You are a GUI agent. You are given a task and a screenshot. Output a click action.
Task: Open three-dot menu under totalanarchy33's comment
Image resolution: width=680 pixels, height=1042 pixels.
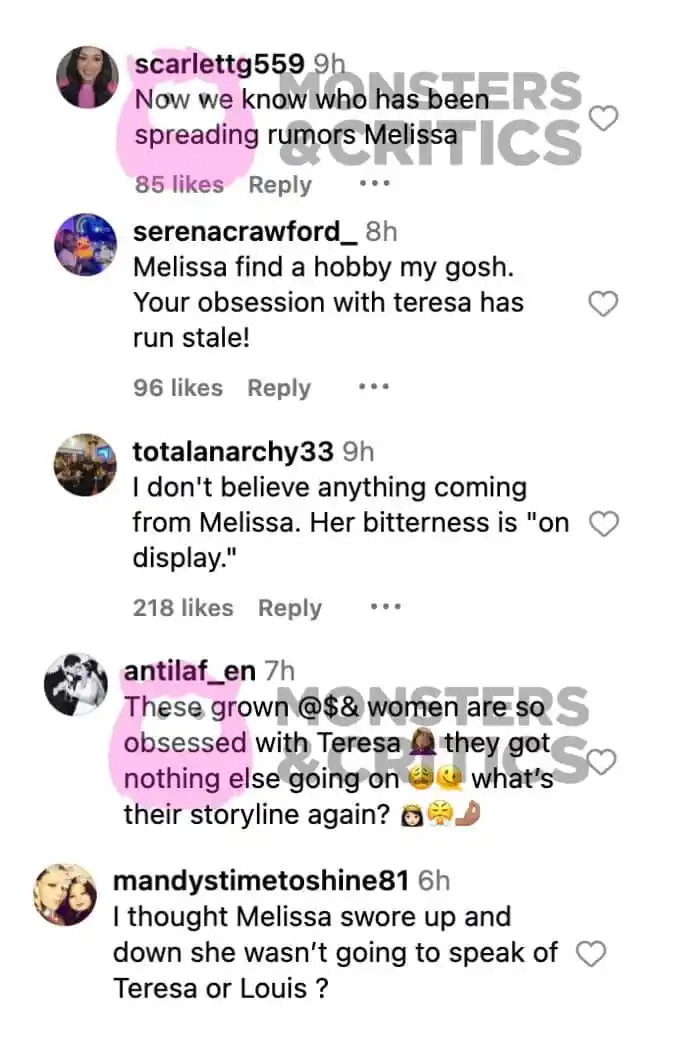(386, 606)
